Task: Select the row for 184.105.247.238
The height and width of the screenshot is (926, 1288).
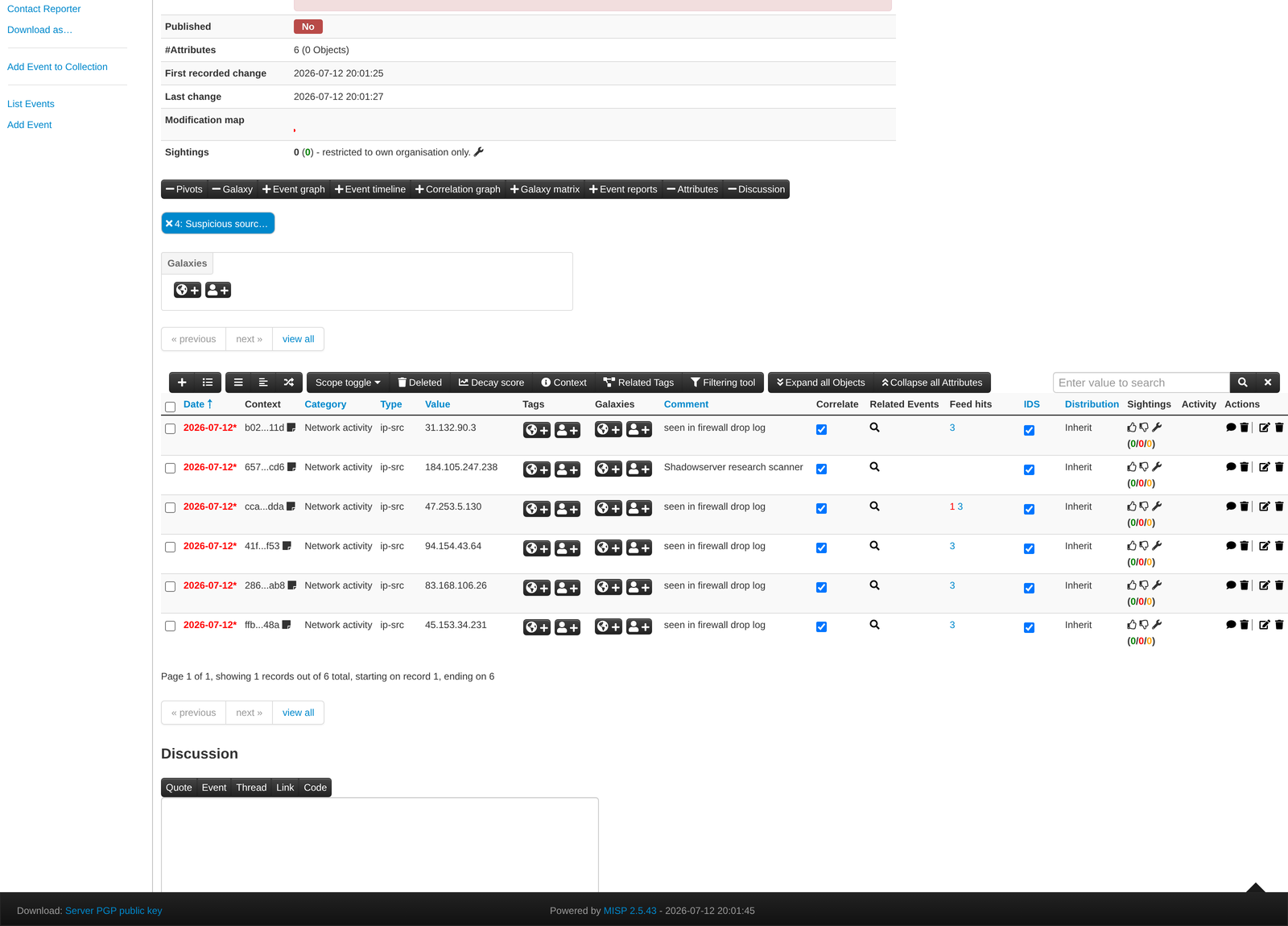Action: click(170, 468)
